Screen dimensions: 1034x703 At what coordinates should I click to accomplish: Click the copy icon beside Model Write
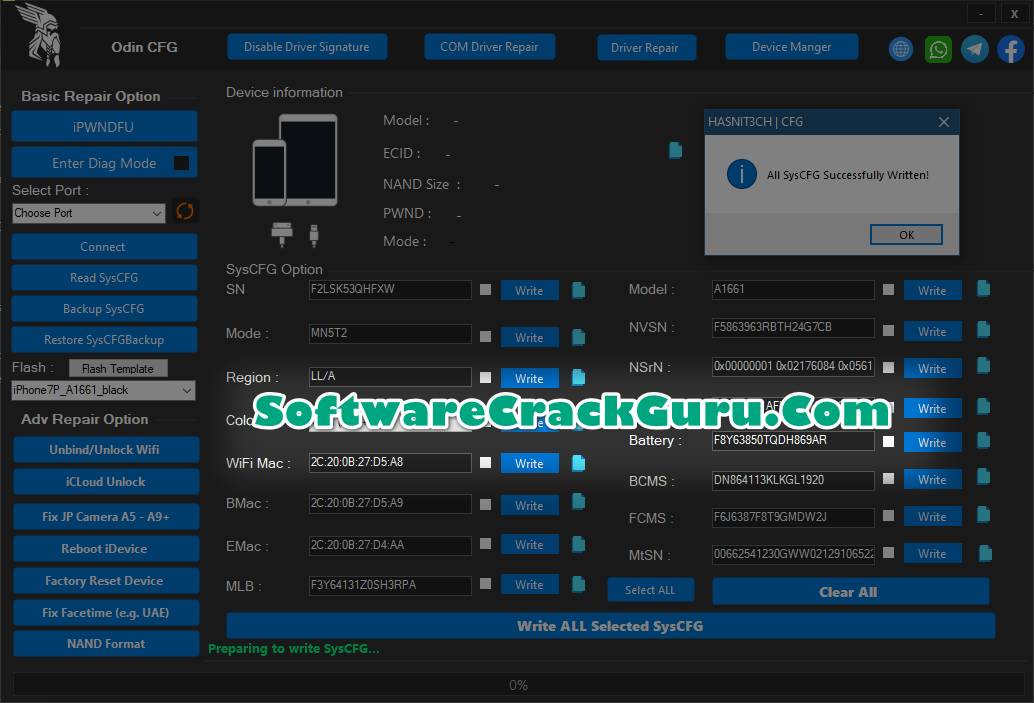[983, 288]
